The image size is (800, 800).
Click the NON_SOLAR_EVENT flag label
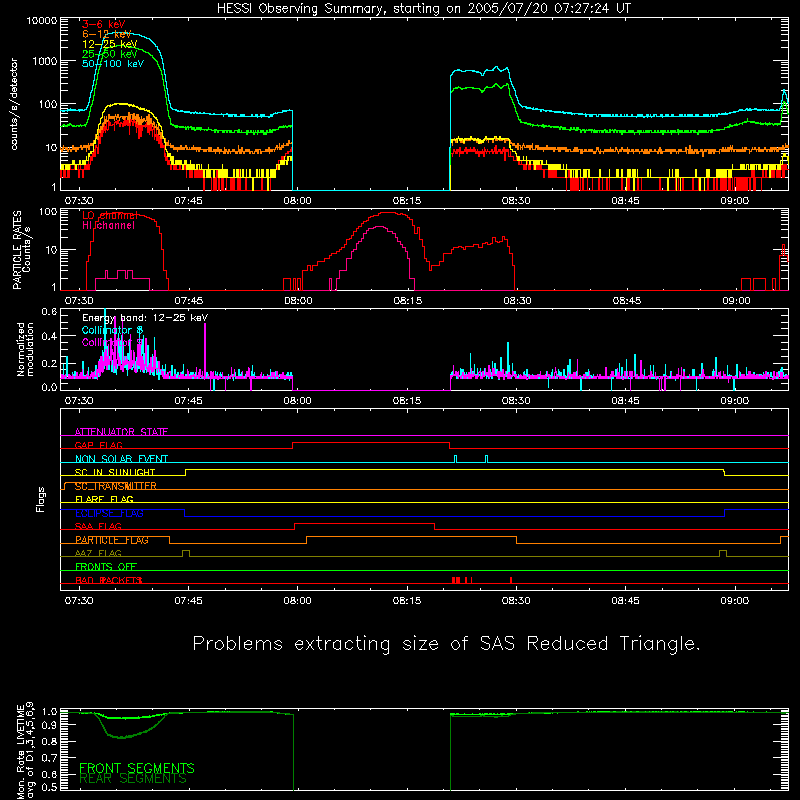coord(121,459)
